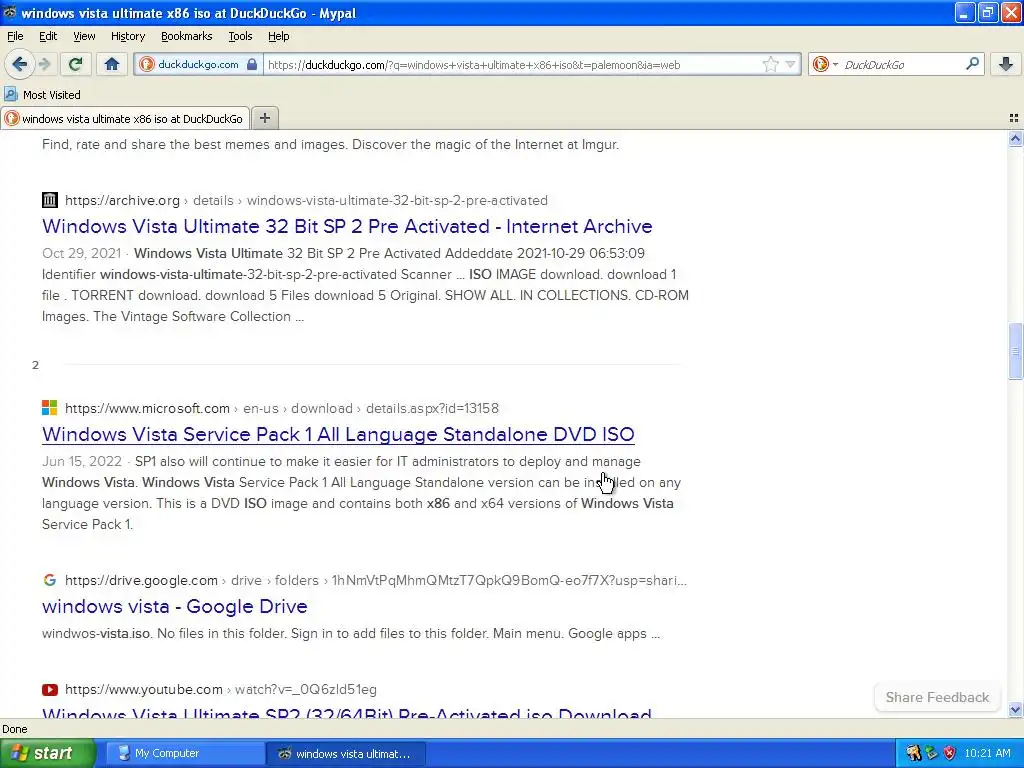
Task: Click the address bar URL field
Action: tap(513, 65)
